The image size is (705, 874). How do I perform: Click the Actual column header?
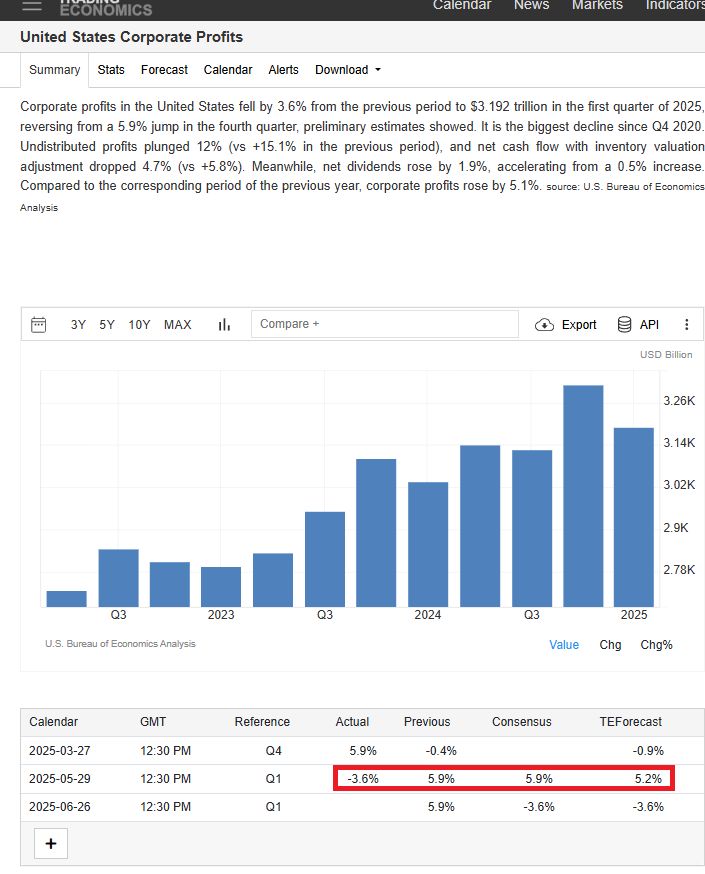coord(352,722)
